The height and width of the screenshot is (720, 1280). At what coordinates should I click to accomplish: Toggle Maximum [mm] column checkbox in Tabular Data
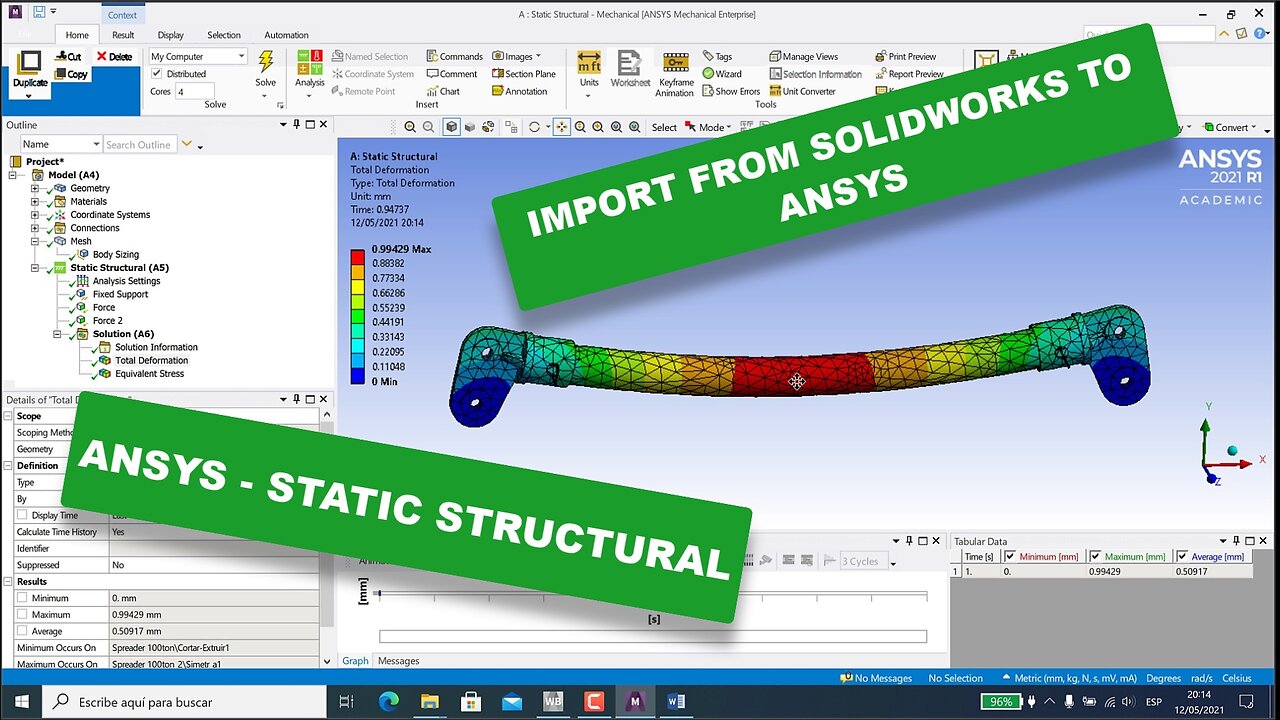[x=1097, y=556]
